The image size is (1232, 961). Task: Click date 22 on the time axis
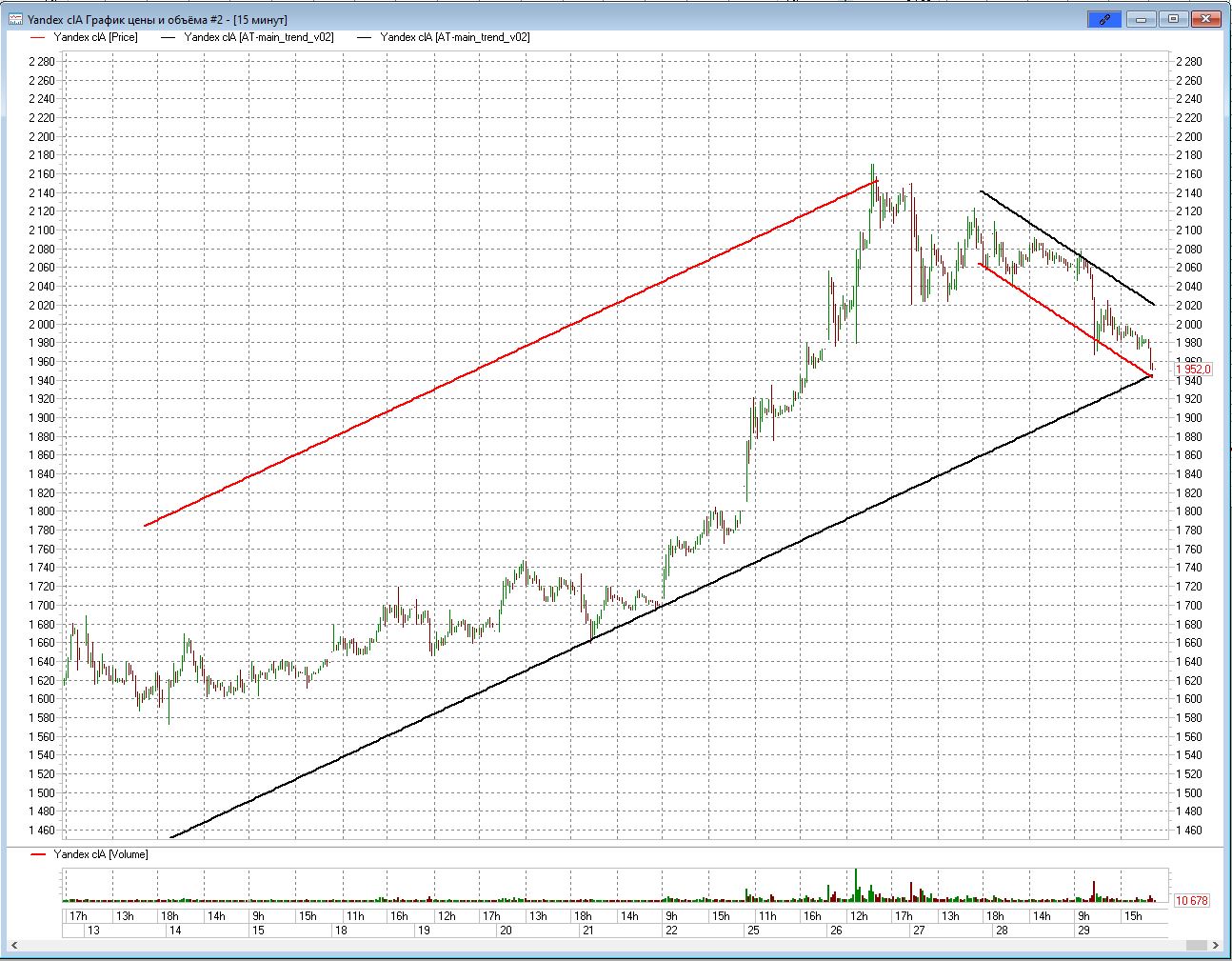click(x=671, y=931)
